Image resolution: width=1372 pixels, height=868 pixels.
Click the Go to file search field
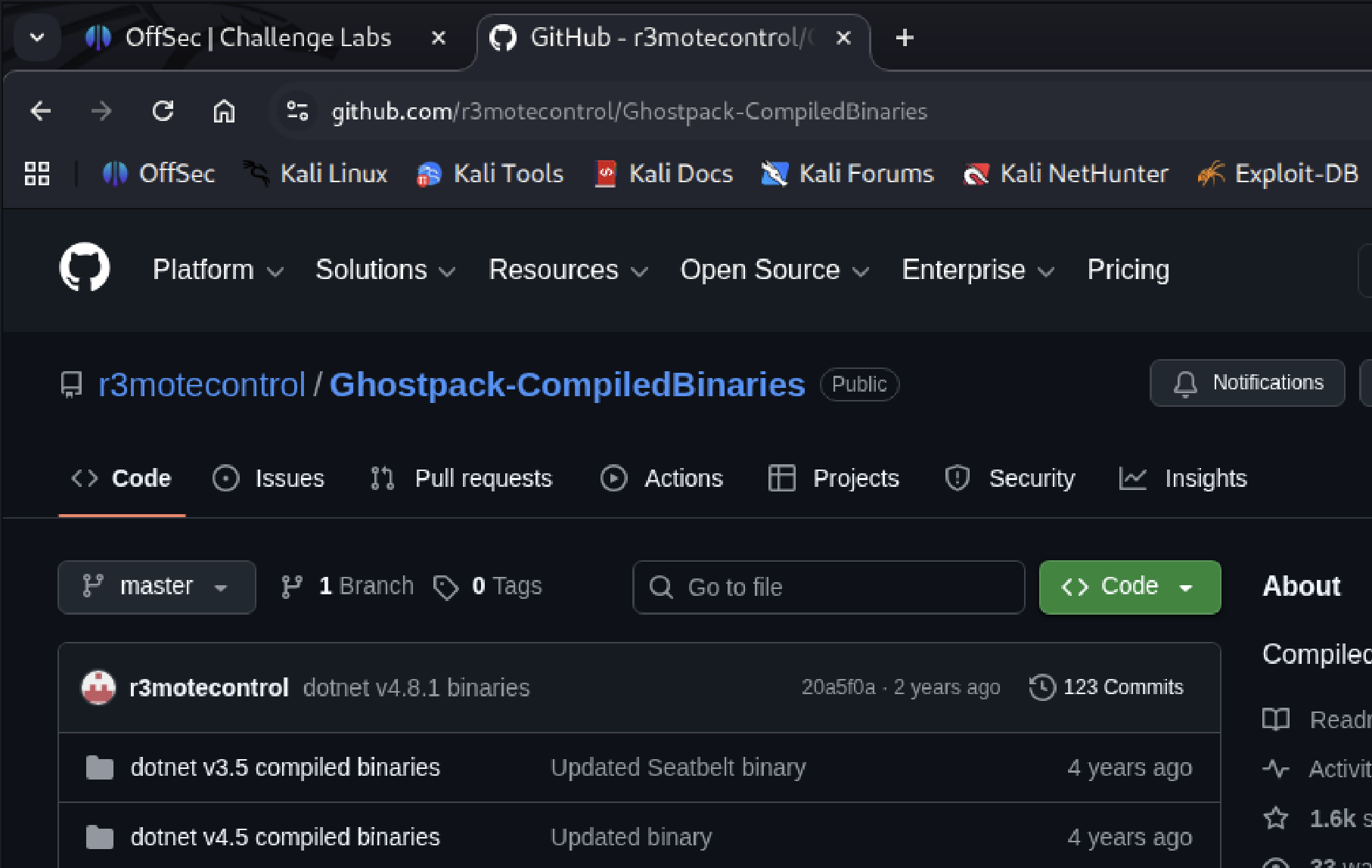[x=829, y=587]
